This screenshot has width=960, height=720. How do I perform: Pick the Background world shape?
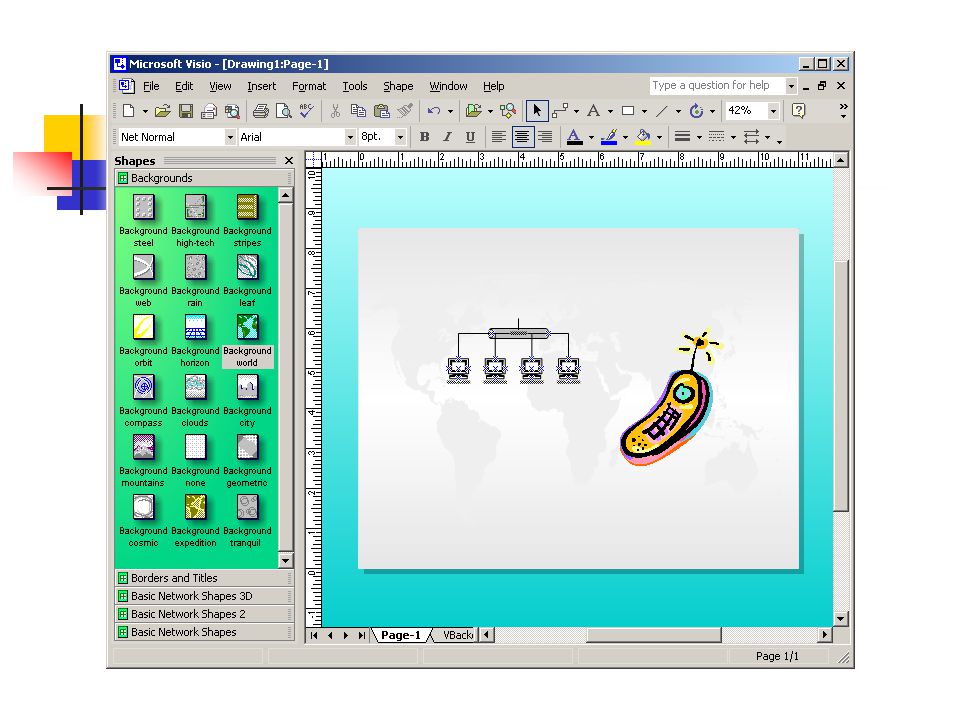point(247,340)
